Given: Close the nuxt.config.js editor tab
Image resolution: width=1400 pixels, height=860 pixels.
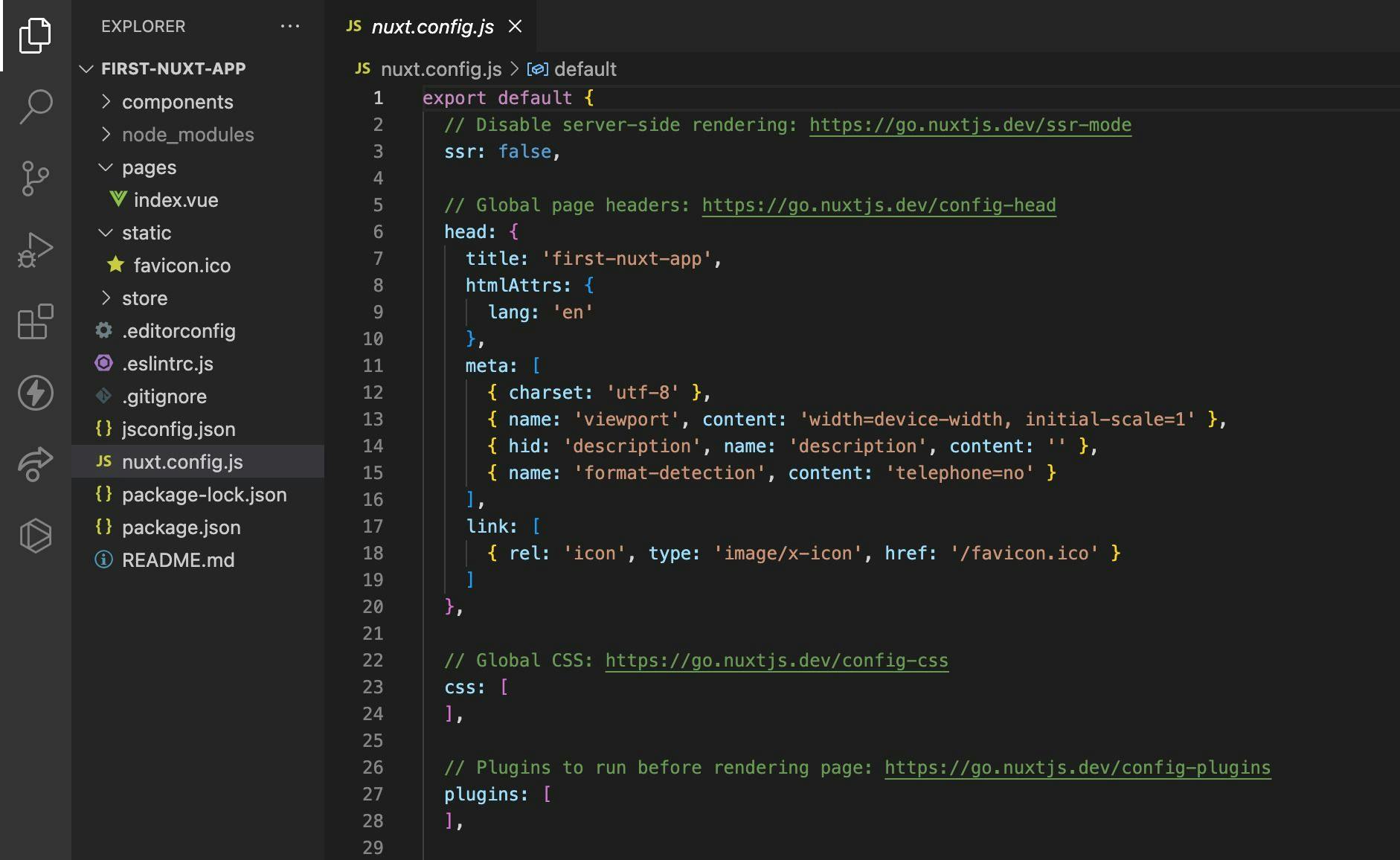Looking at the screenshot, I should [x=515, y=27].
